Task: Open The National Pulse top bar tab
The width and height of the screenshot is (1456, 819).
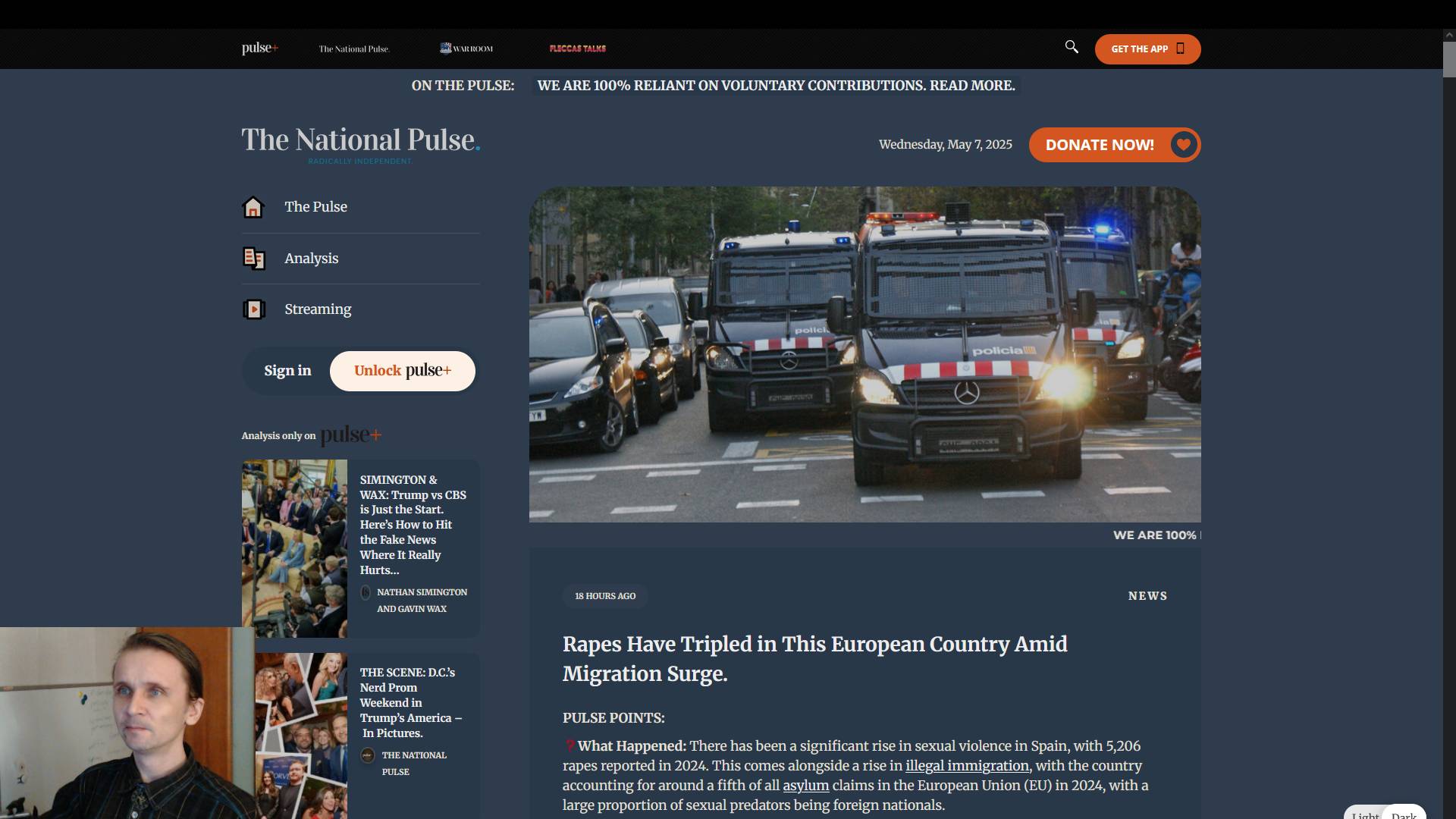Action: click(x=353, y=49)
